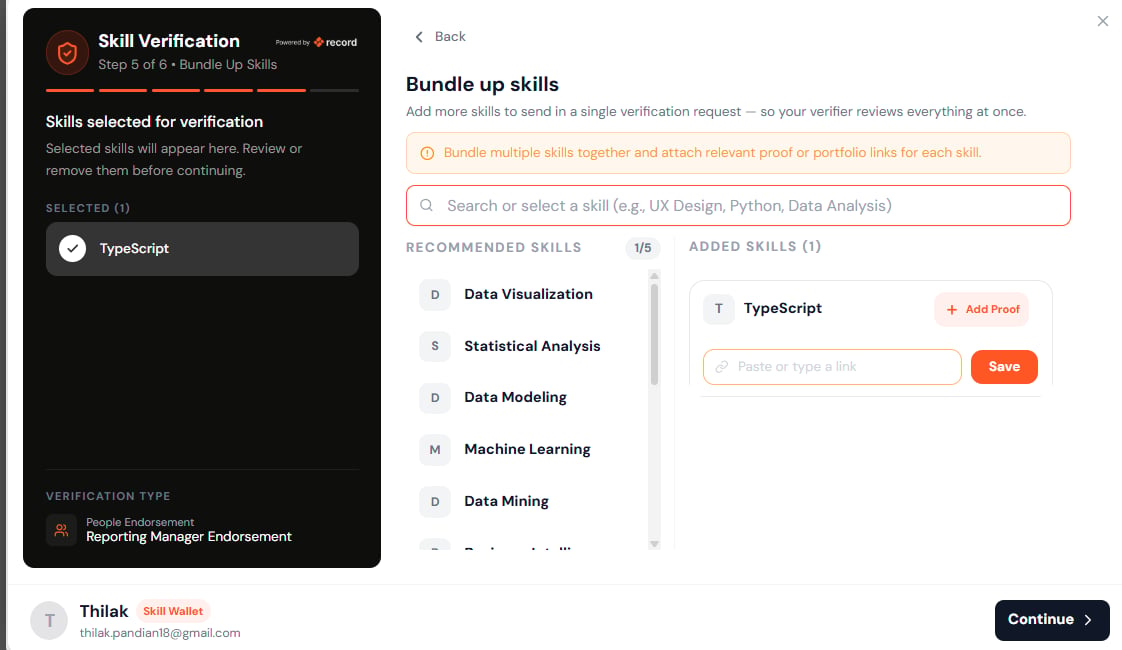1122x650 pixels.
Task: Click the Thilak profile avatar
Action: [49, 620]
